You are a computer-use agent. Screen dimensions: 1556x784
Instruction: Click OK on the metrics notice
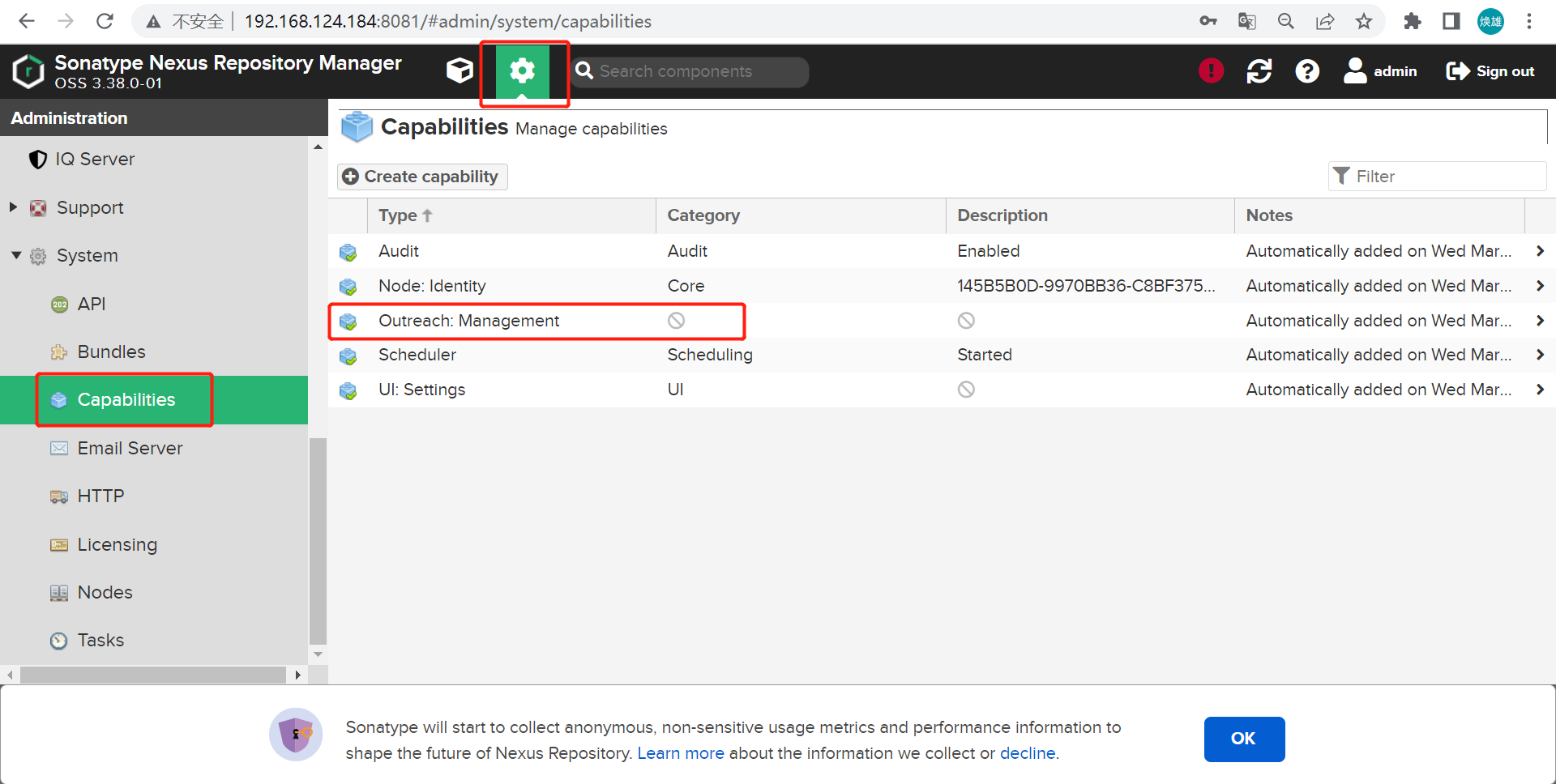tap(1244, 739)
